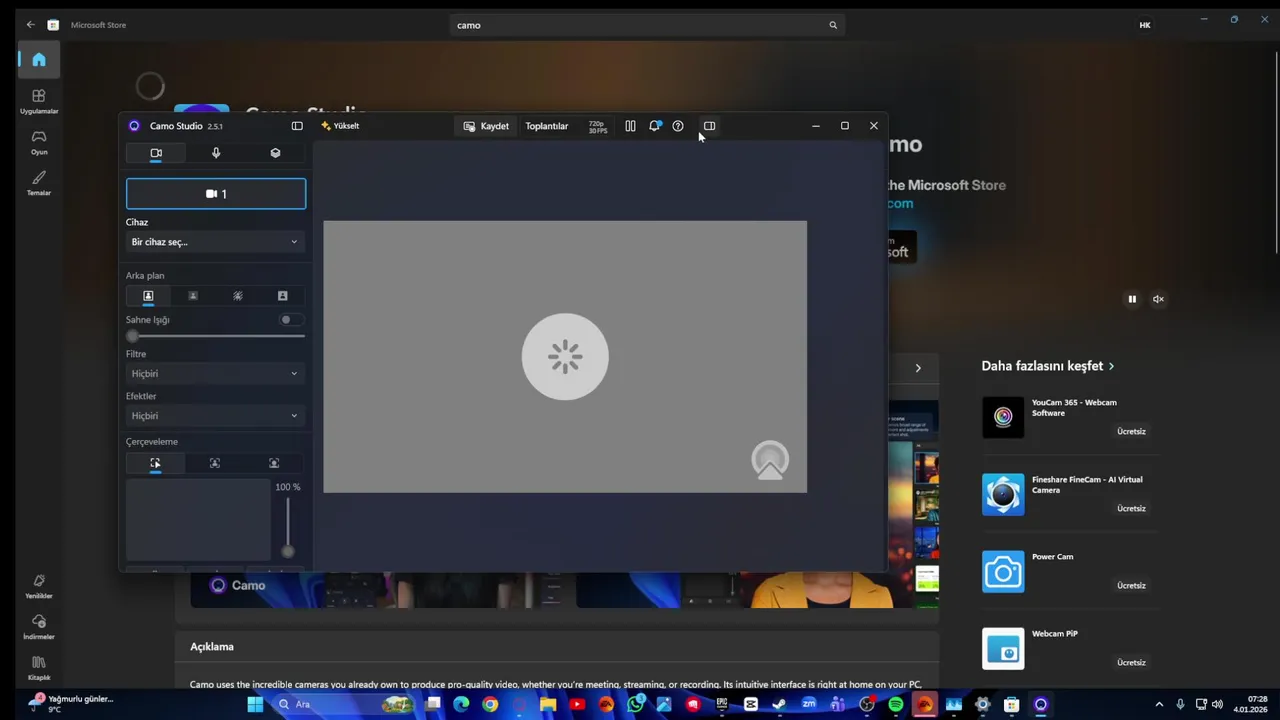Select manual framing mode icon

(x=155, y=463)
